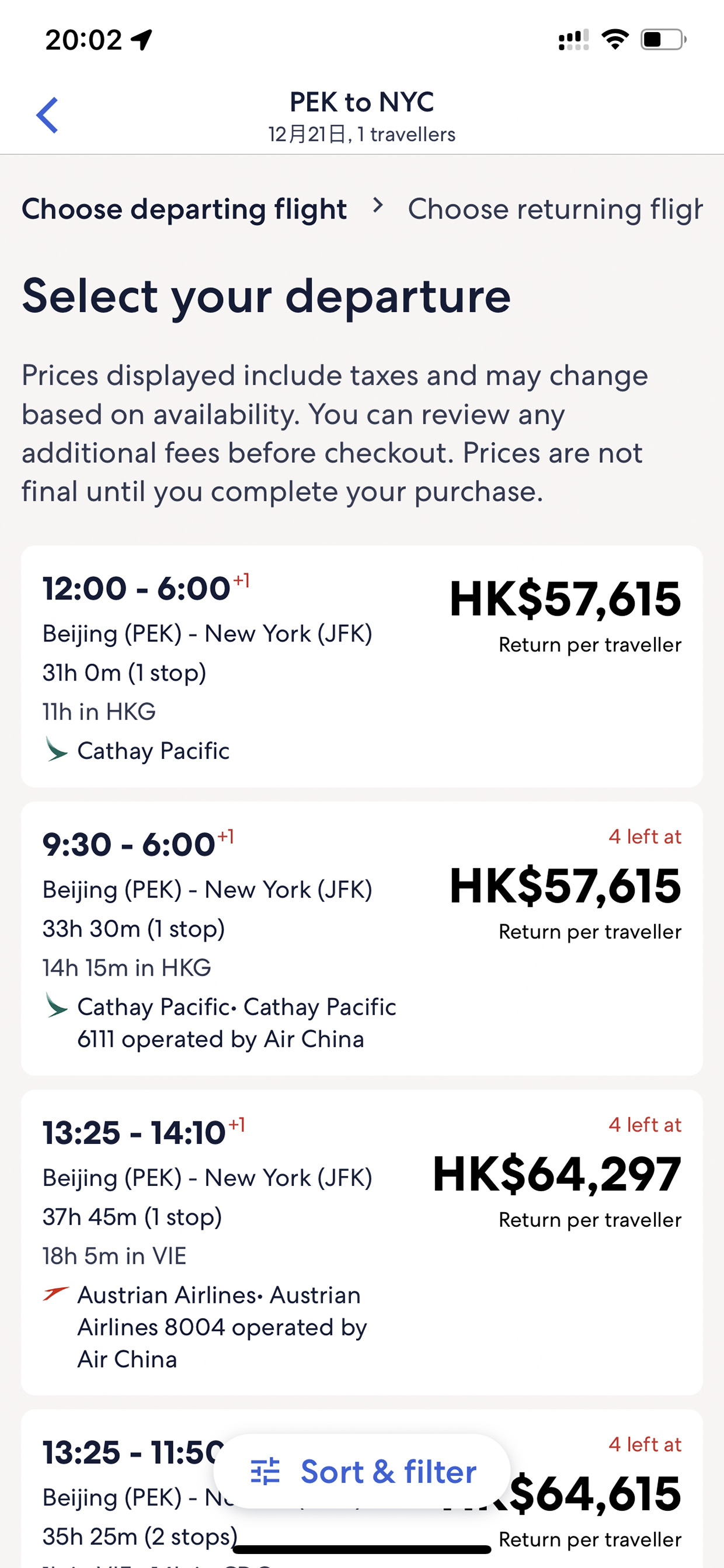Tap the PEK to NYC header title
Screen dimensions: 724x1568
(362, 102)
